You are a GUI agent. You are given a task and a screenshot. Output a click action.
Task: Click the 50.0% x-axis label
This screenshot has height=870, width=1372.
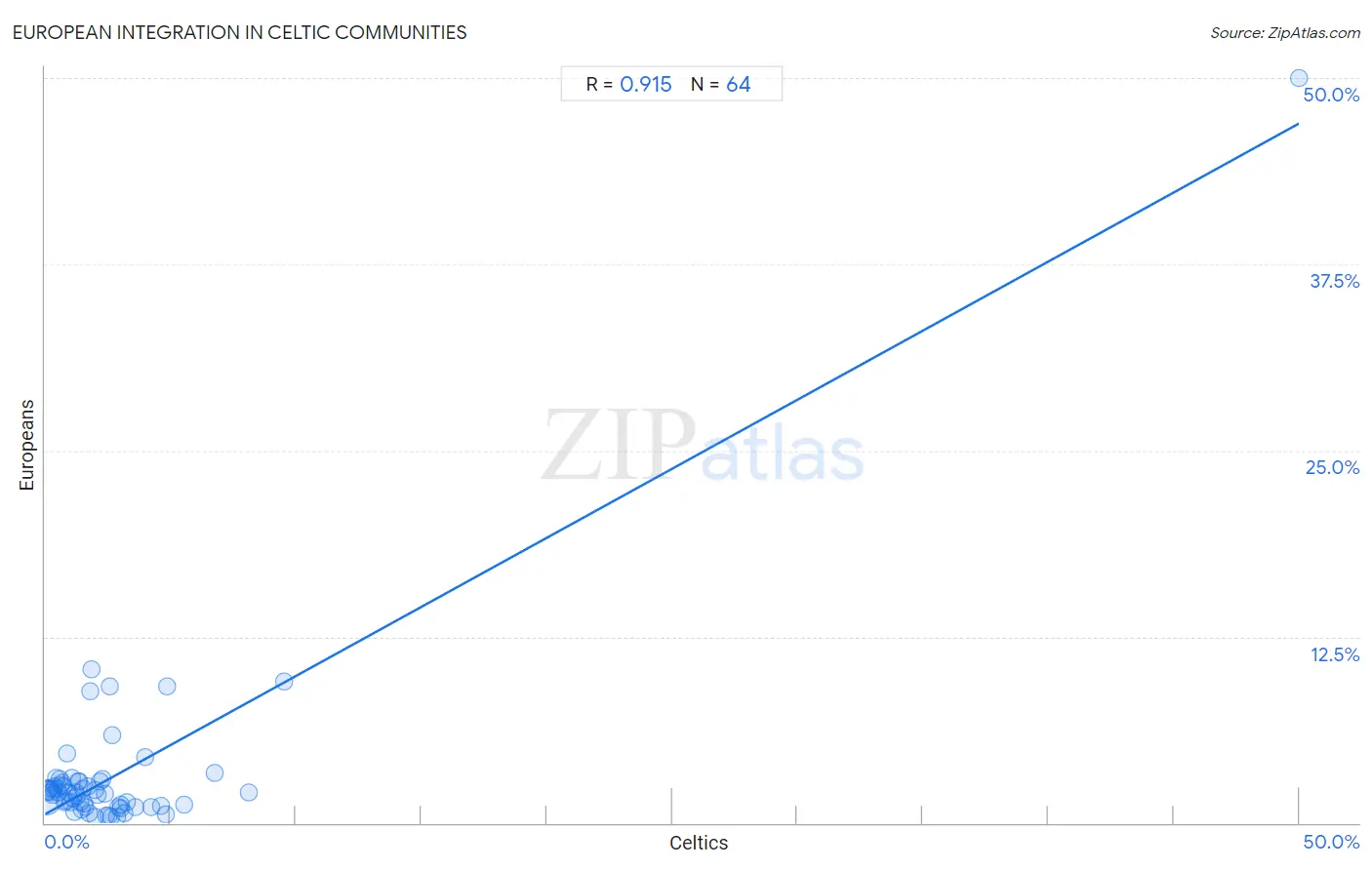1331,842
